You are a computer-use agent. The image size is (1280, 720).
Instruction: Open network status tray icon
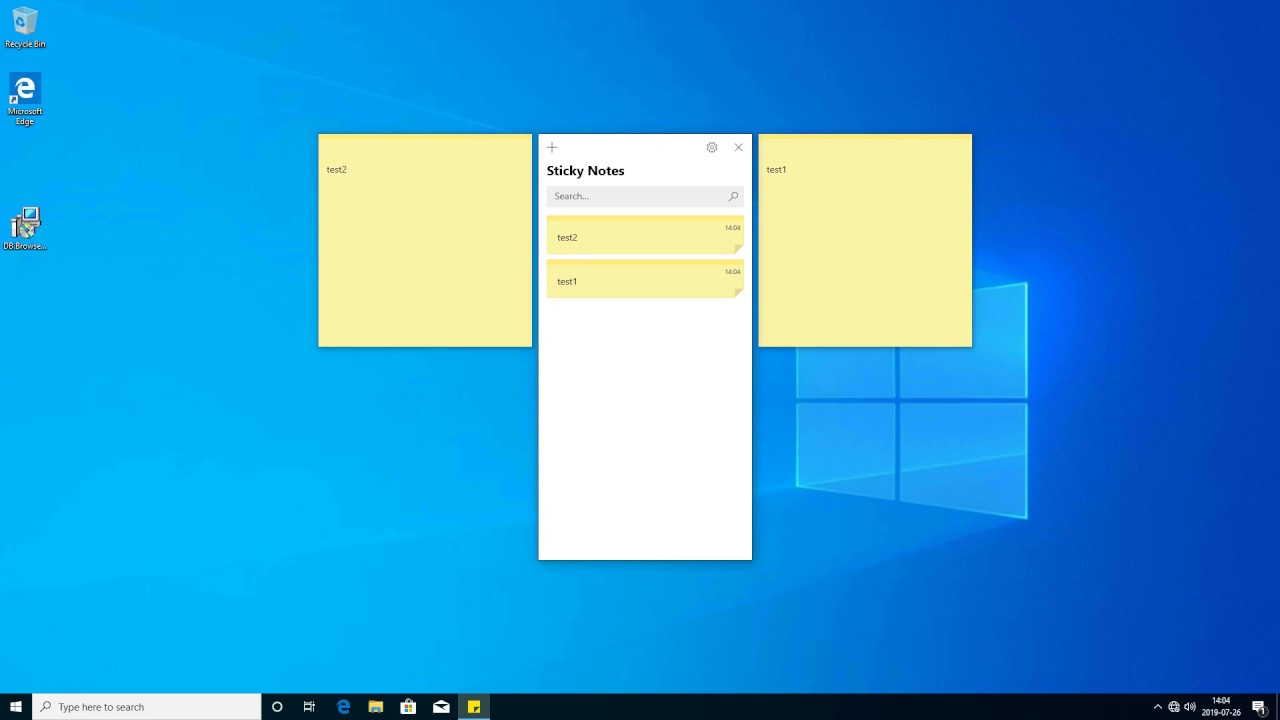pos(1174,707)
